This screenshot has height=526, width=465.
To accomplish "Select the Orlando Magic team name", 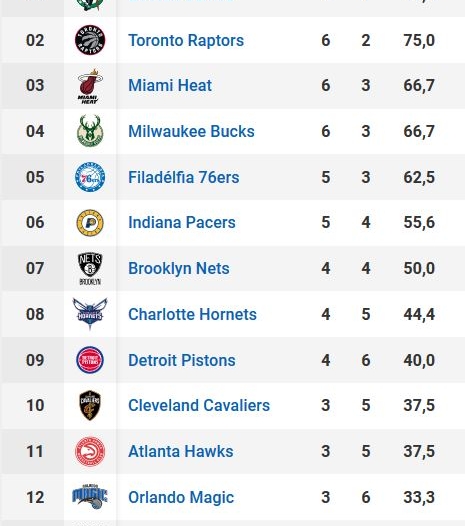I will click(181, 497).
